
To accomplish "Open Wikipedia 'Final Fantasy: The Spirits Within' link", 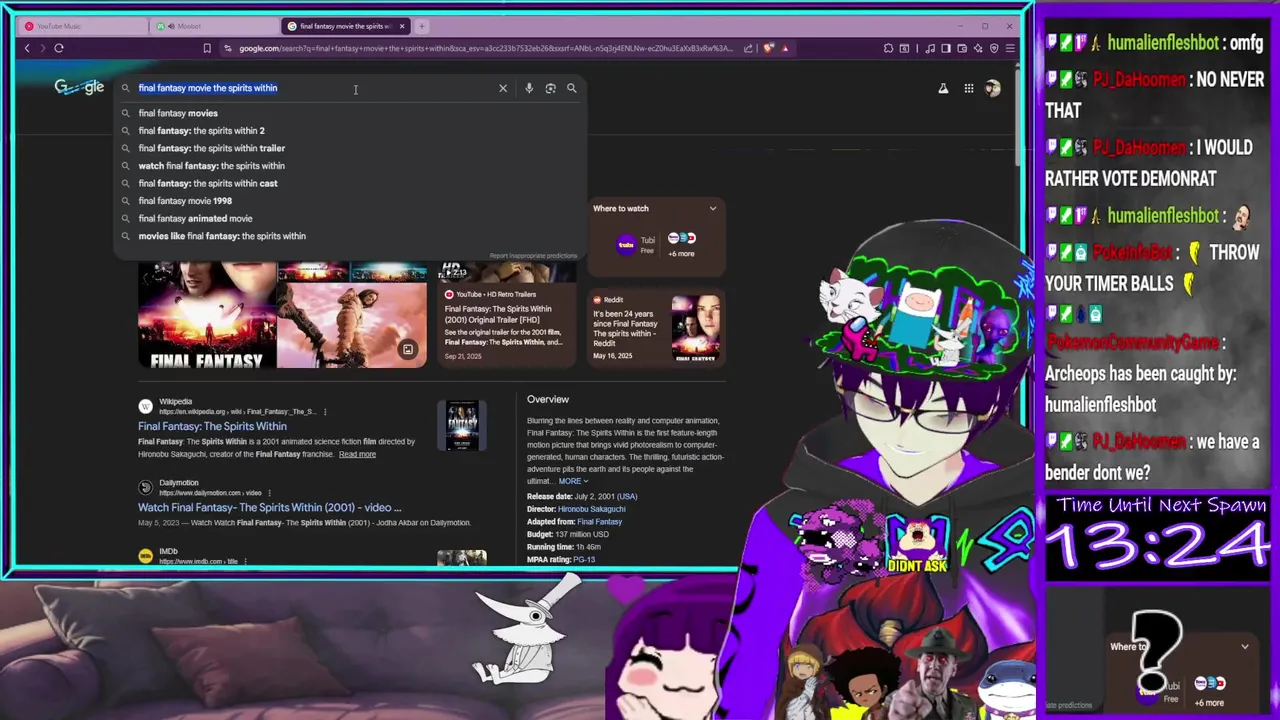I will (x=212, y=426).
